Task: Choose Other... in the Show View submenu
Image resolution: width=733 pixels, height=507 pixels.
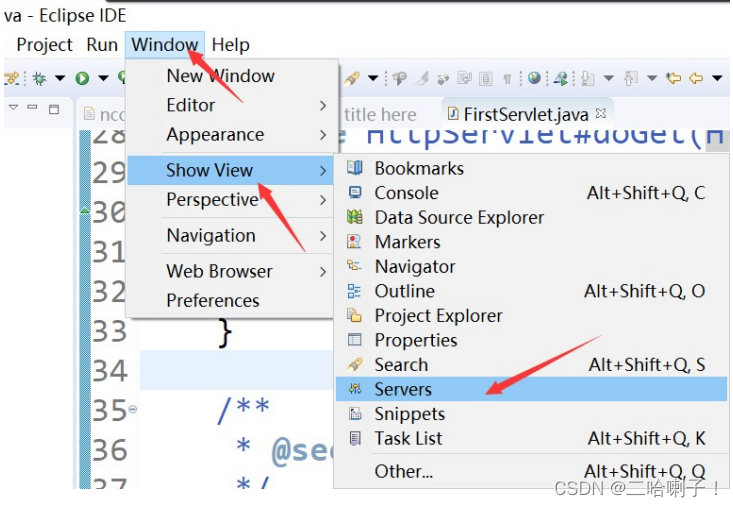Action: (531, 471)
